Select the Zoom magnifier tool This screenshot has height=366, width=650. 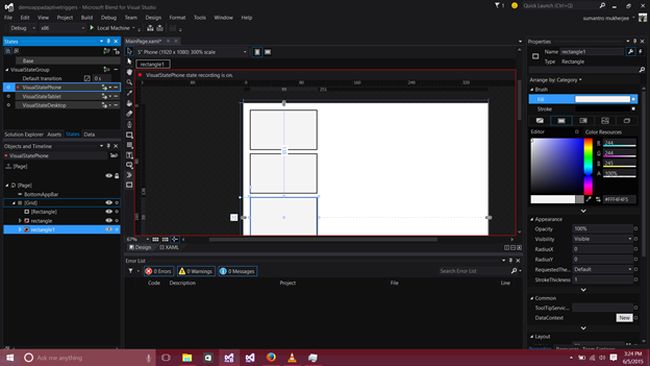click(129, 82)
